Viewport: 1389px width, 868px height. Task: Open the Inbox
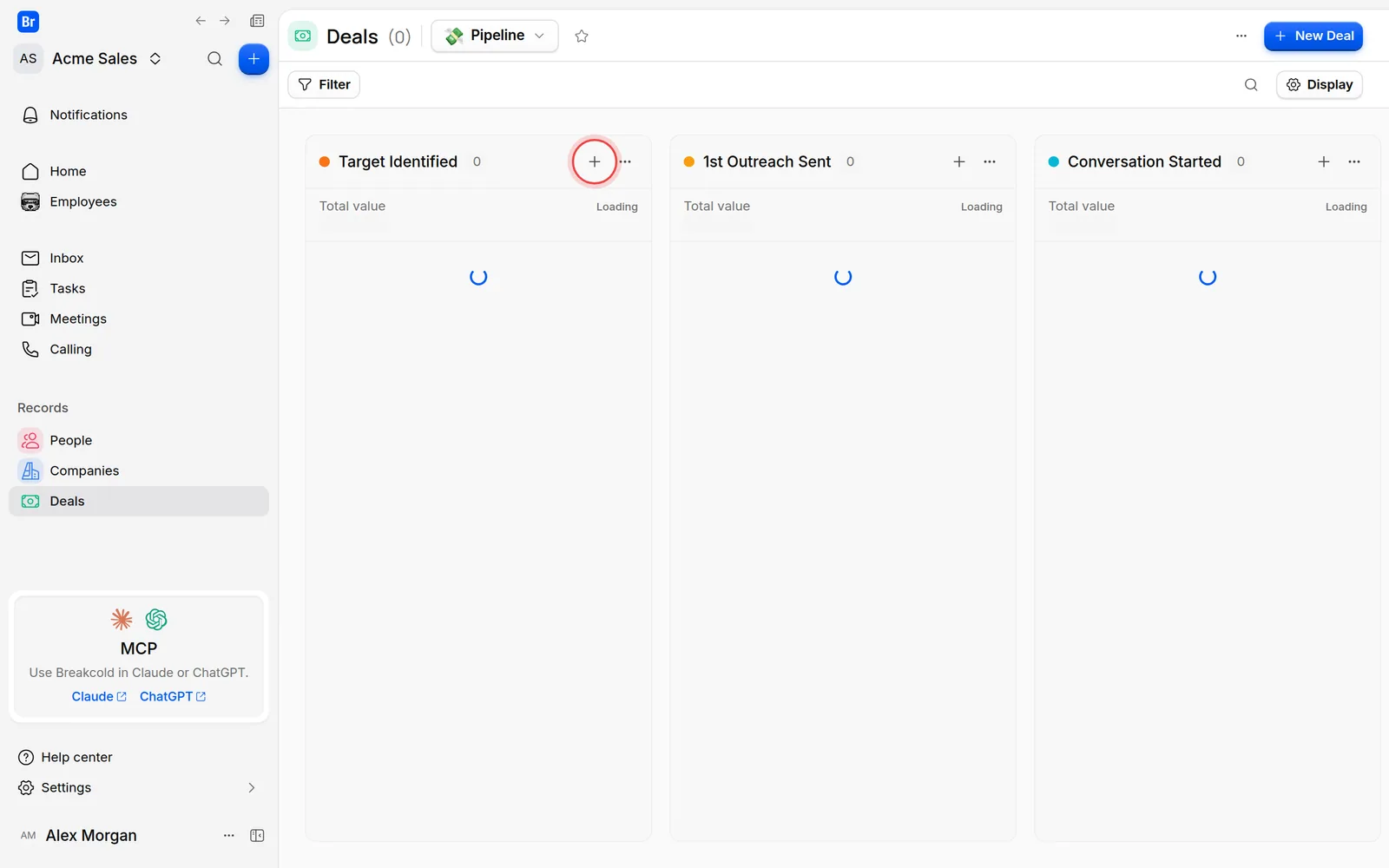(x=139, y=258)
